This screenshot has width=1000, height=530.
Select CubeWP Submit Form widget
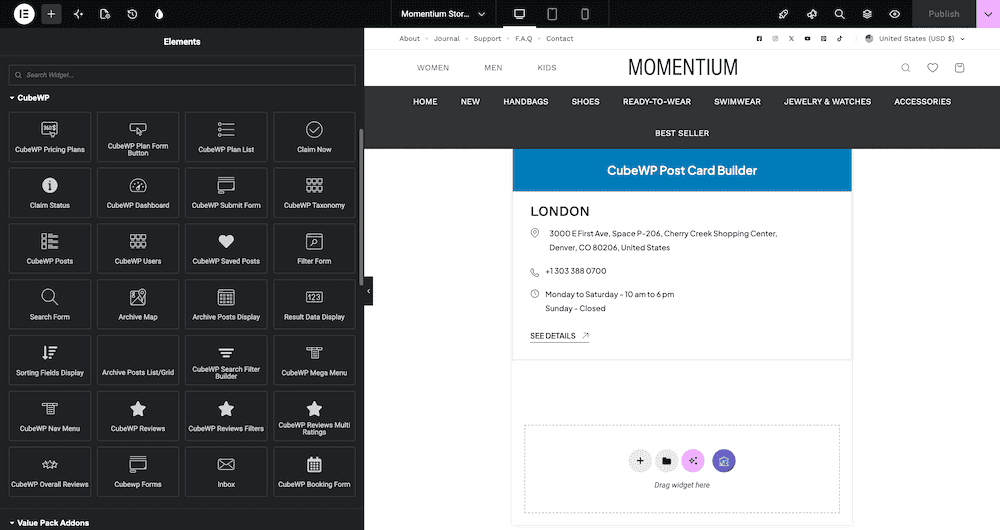pos(226,193)
